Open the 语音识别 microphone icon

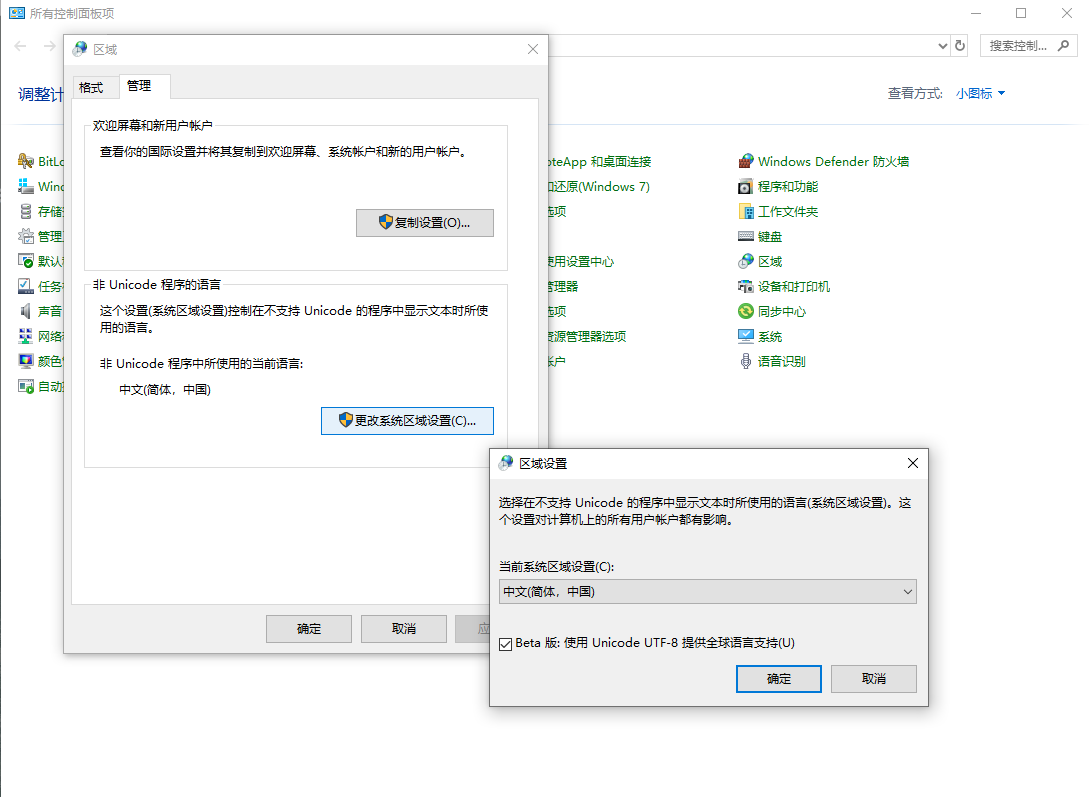pyautogui.click(x=746, y=361)
